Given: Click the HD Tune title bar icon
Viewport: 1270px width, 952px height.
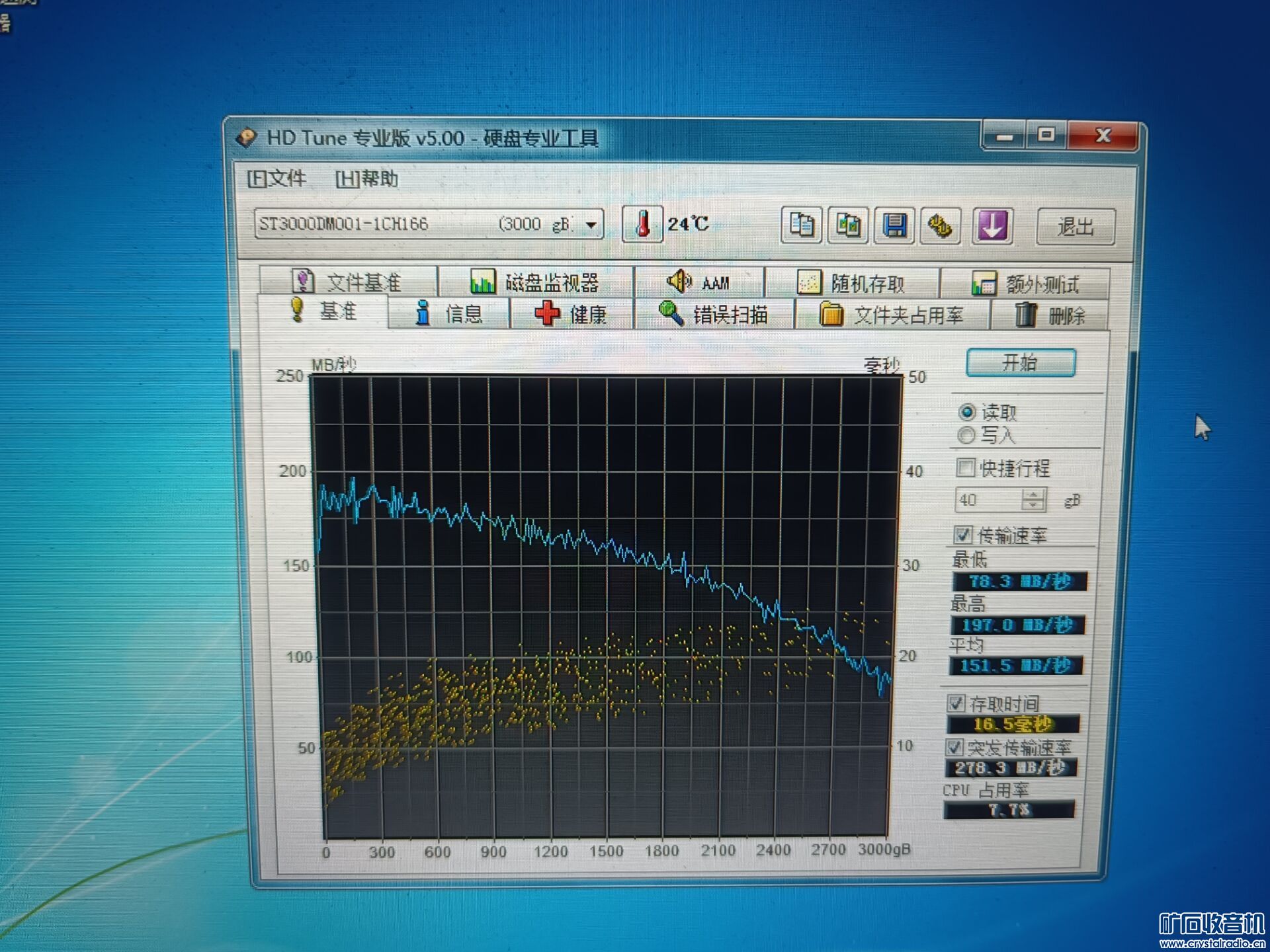Looking at the screenshot, I should (x=246, y=137).
